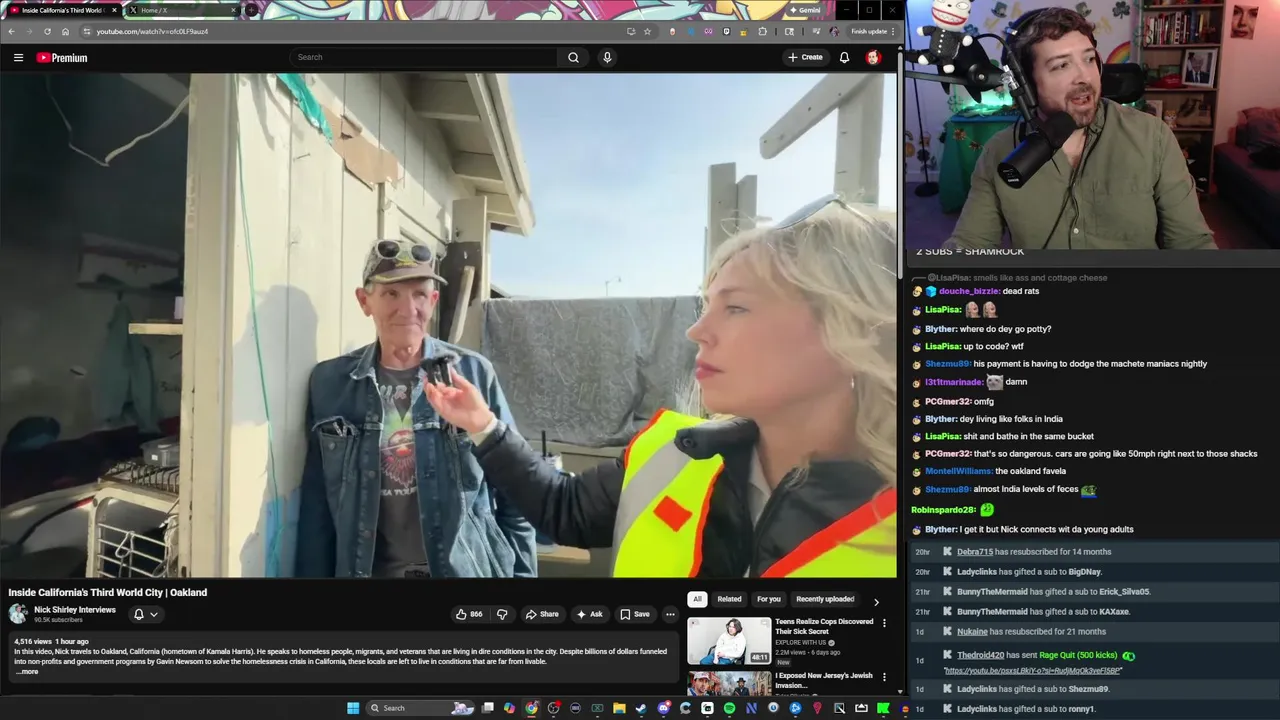Switch to the Home / X tab
Viewport: 1280px width, 720px height.
(184, 10)
